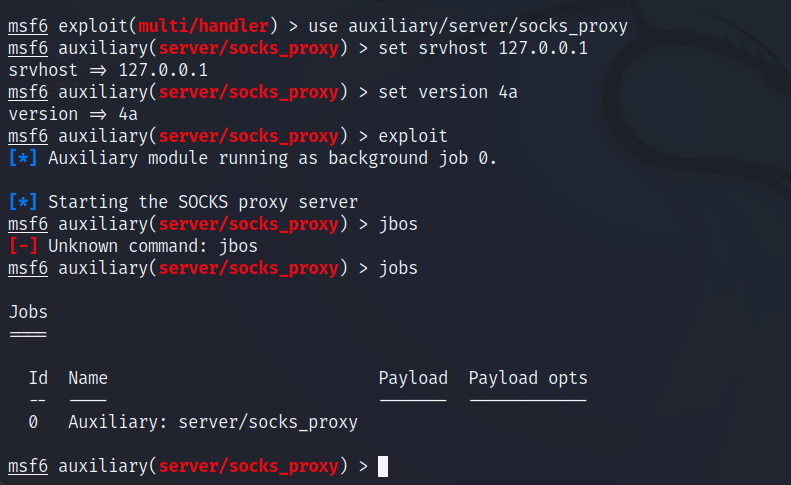Click the 'Unknown command: jbos' error line
791x485 pixels.
[153, 246]
